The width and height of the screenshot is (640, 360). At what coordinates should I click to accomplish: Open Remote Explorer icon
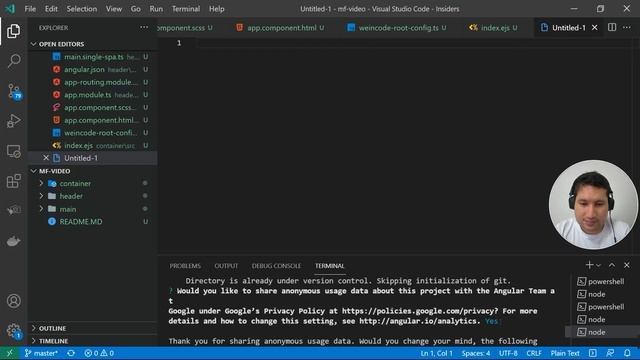13,151
